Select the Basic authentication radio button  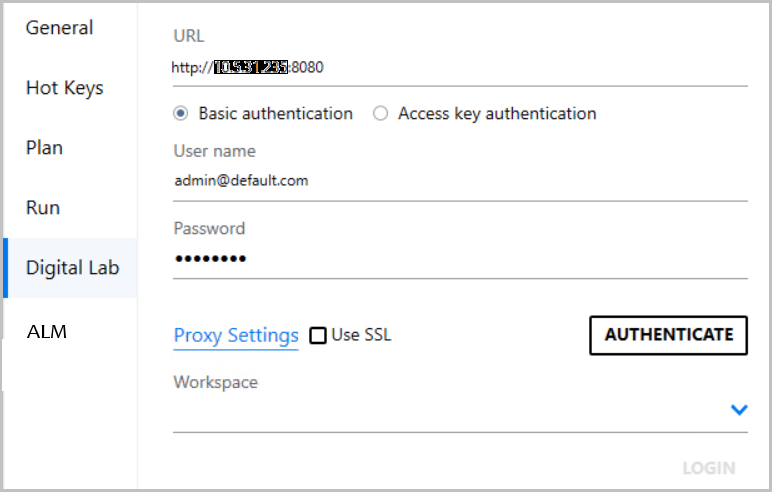click(x=181, y=114)
